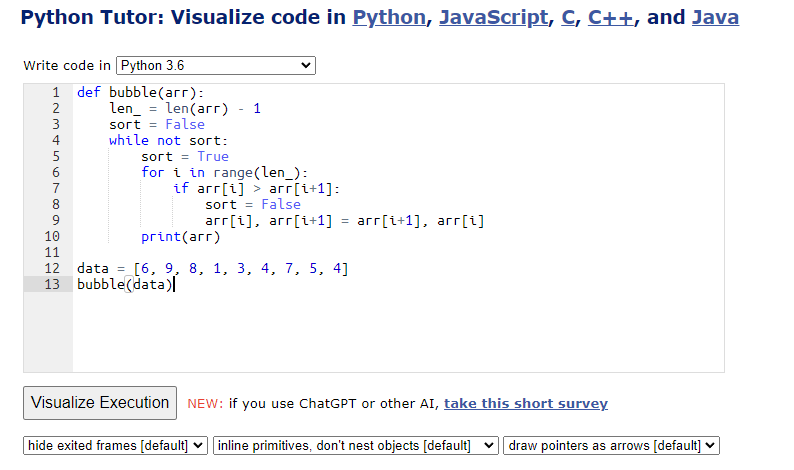Image resolution: width=794 pixels, height=470 pixels.
Task: Click the 'print(arr)' code line
Action: click(181, 237)
